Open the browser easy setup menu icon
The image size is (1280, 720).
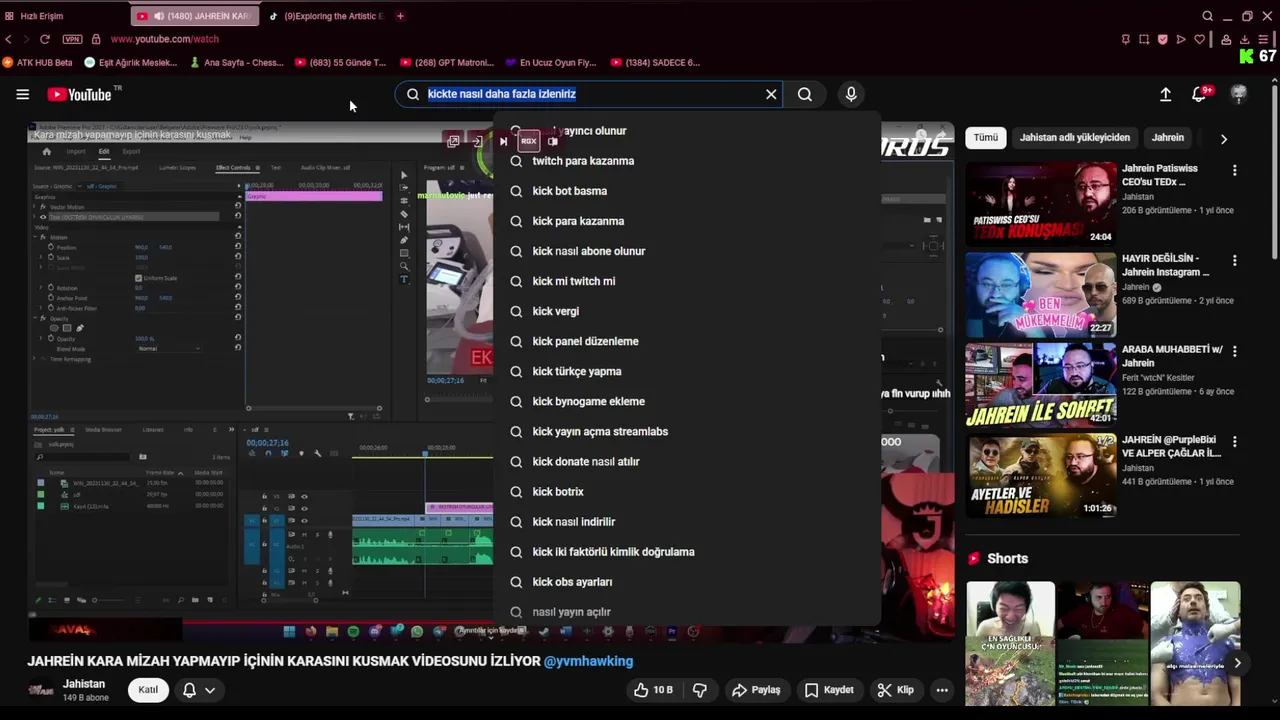1263,39
